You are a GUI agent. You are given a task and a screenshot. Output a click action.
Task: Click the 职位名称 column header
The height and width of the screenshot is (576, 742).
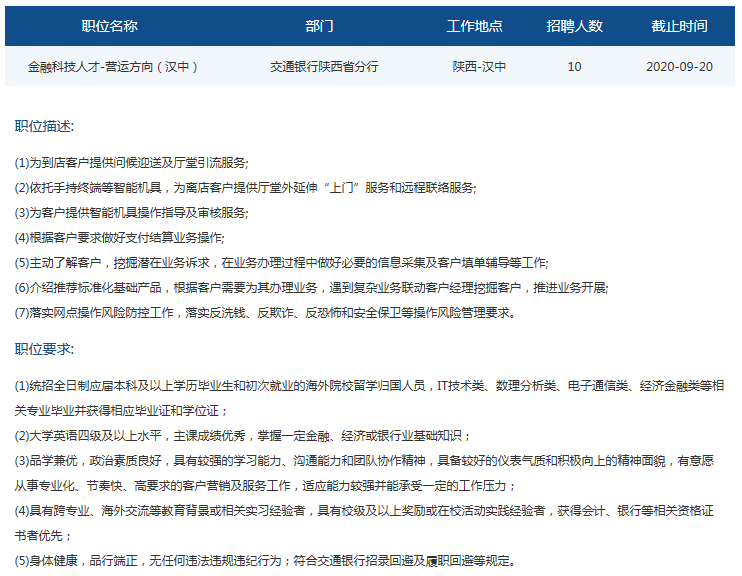point(109,26)
